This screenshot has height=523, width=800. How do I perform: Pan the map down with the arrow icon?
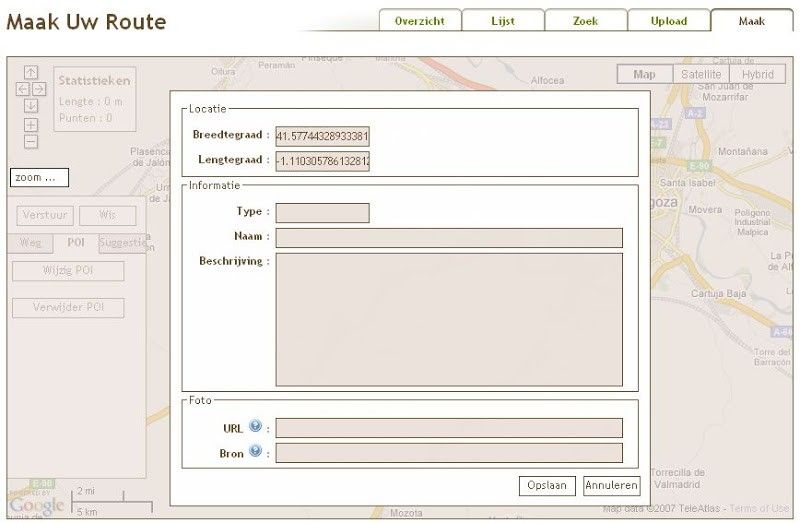click(31, 106)
